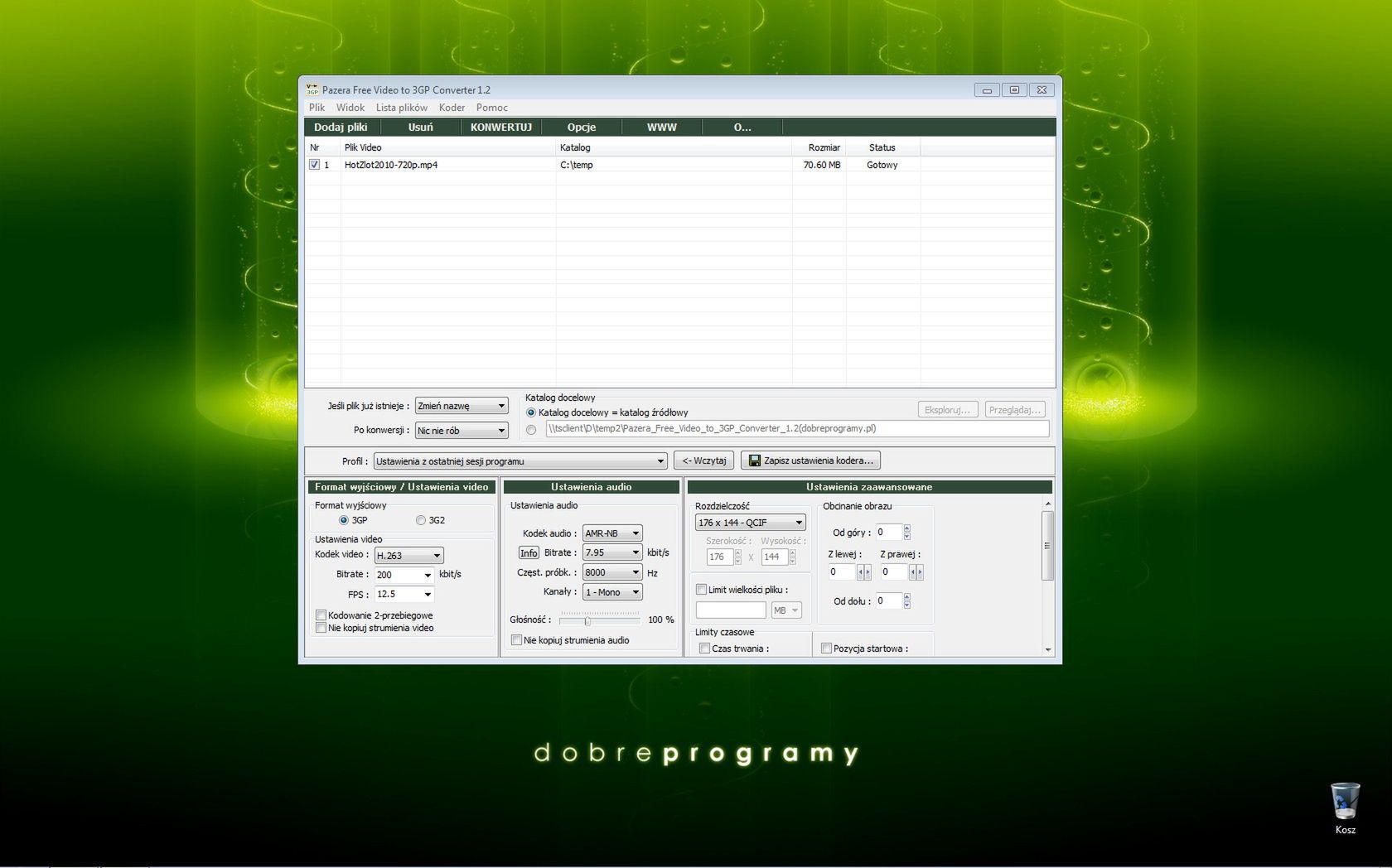Expand the Profil dropdown

pyautogui.click(x=520, y=461)
